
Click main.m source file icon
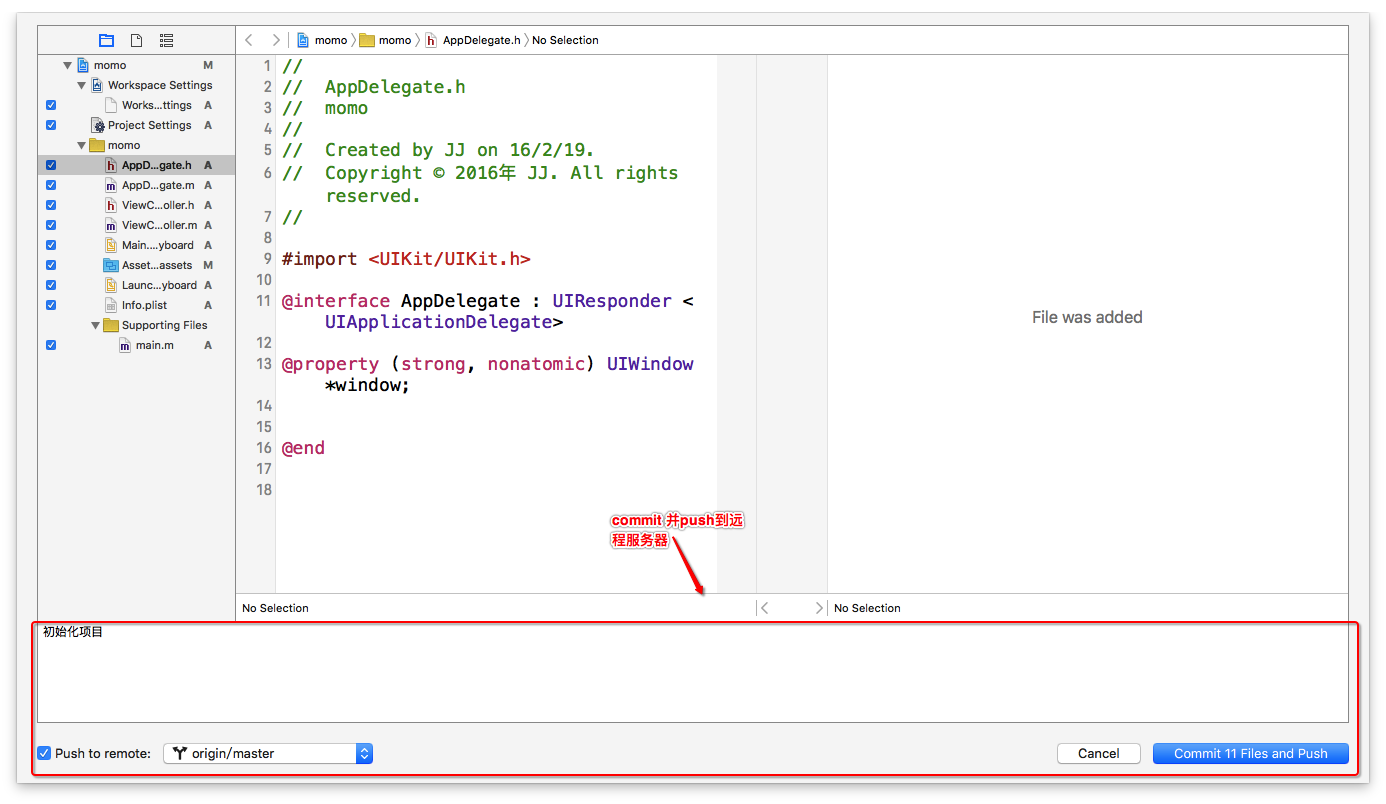pos(125,345)
